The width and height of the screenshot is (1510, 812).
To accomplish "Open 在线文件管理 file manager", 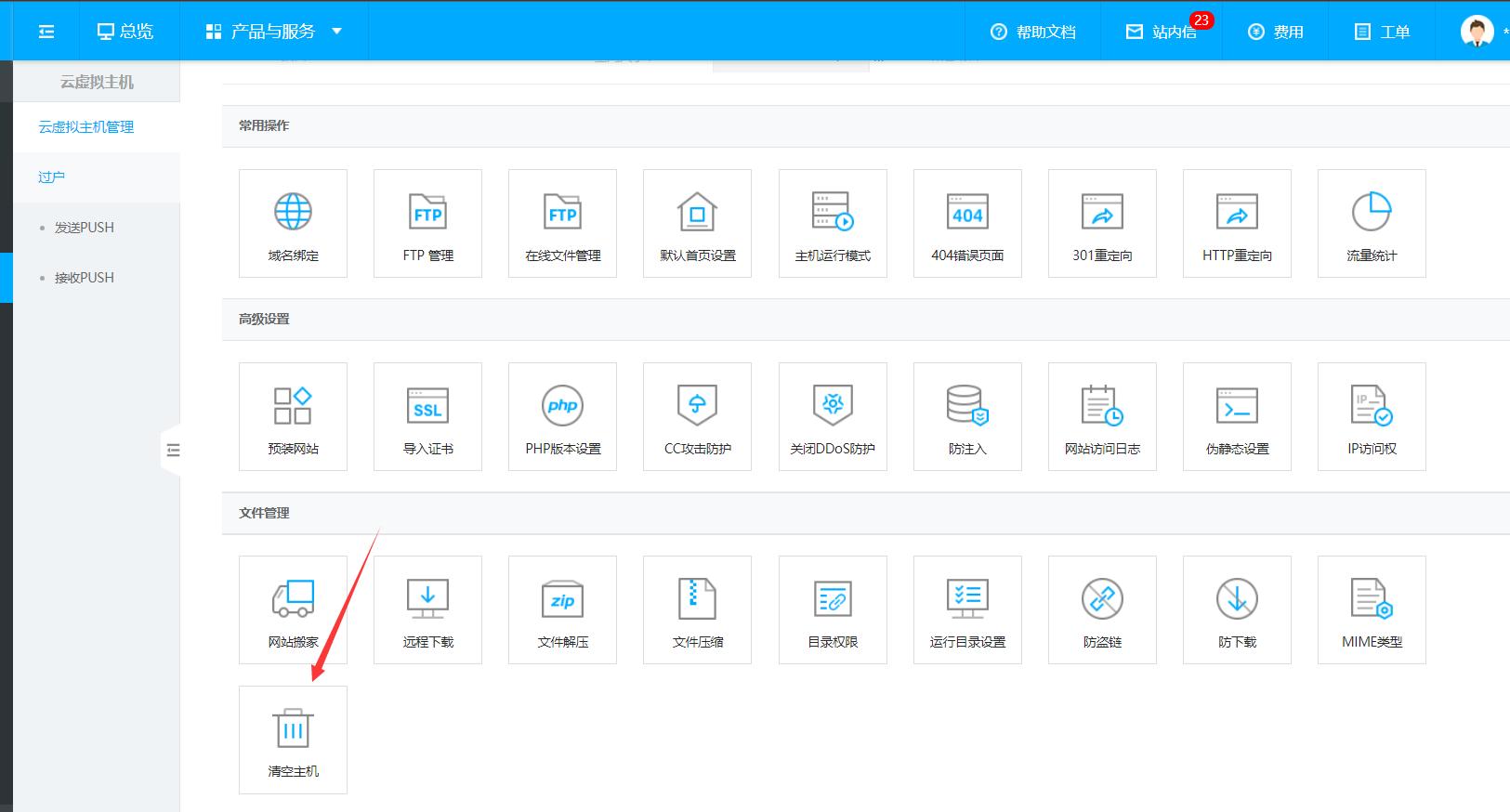I will (562, 213).
